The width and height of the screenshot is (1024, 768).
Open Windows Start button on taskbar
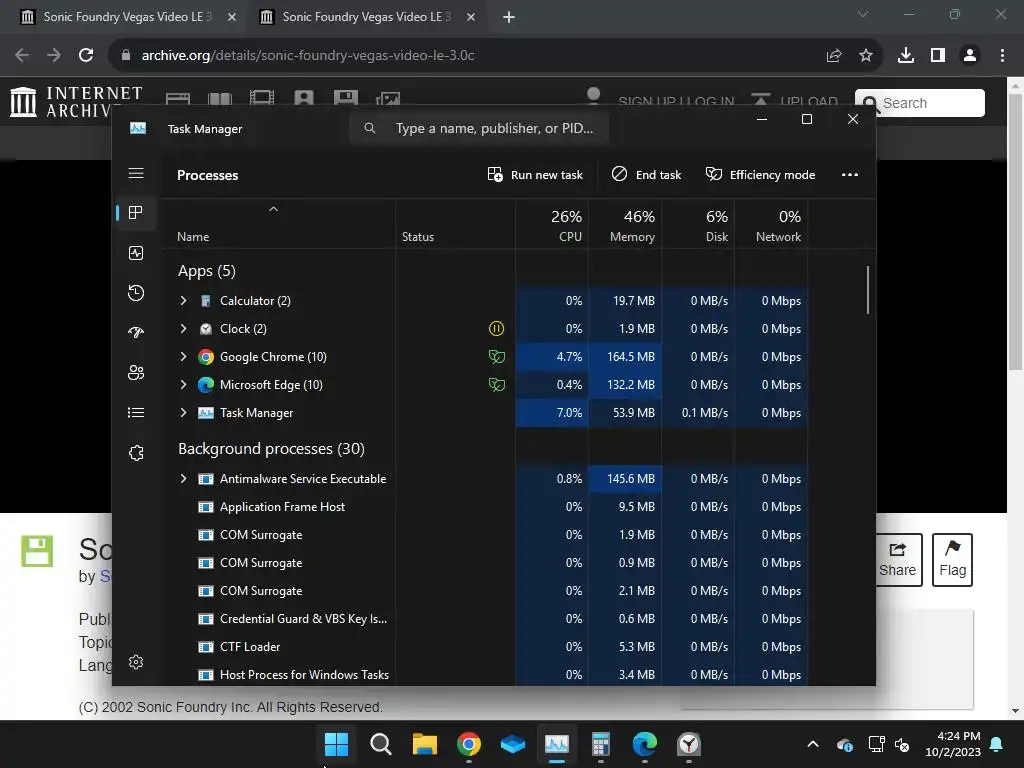[x=336, y=744]
